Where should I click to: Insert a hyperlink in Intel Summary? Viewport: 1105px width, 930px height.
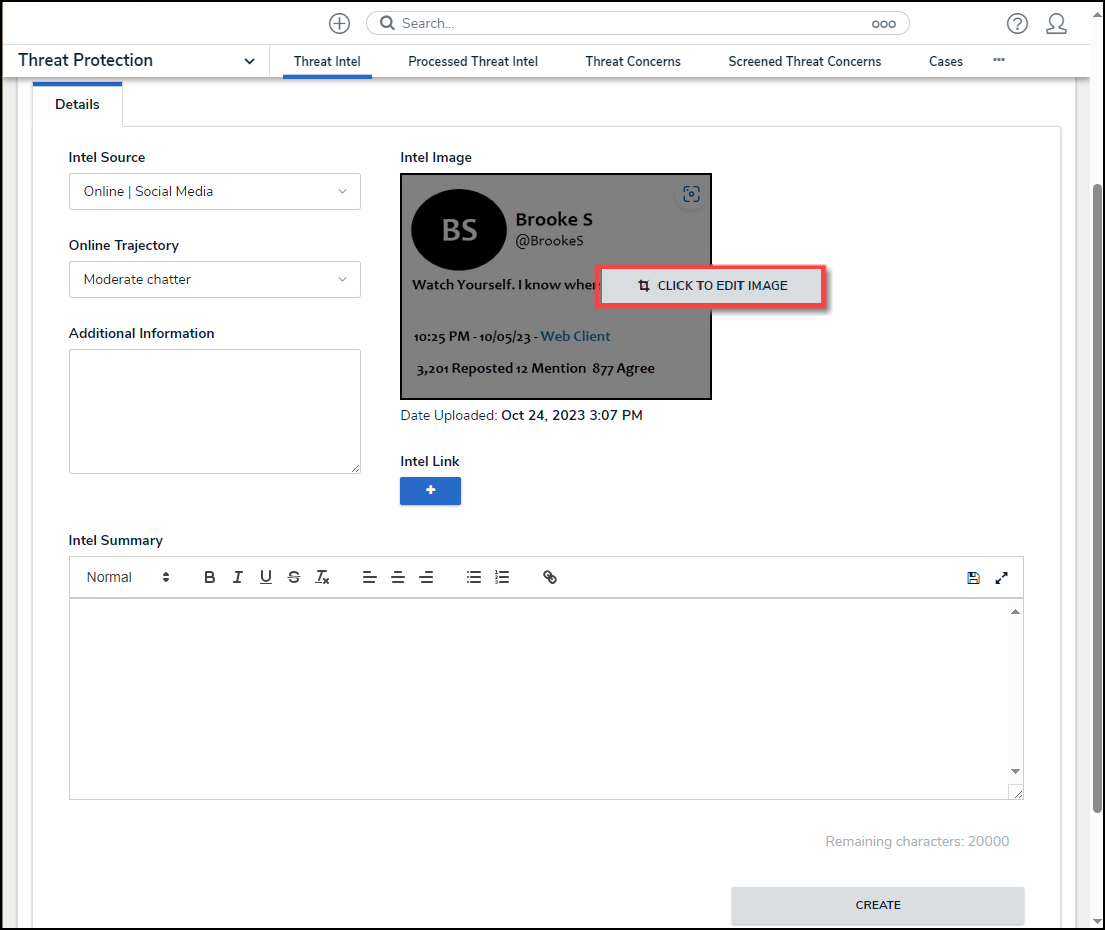click(550, 577)
